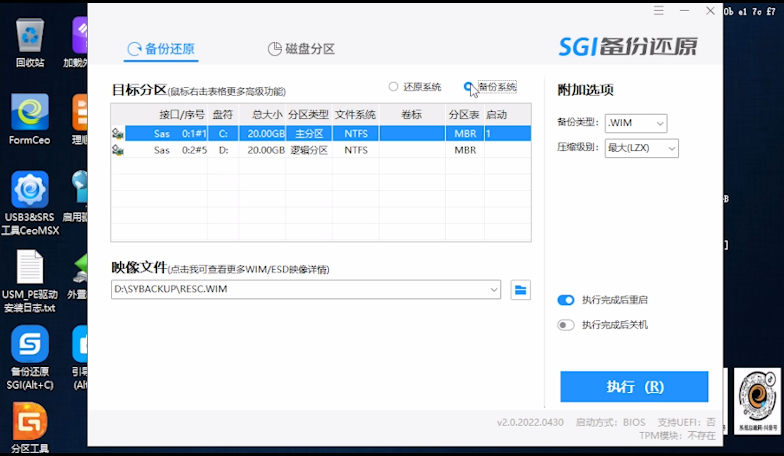Click the NTFS cell in C: row

356,134
